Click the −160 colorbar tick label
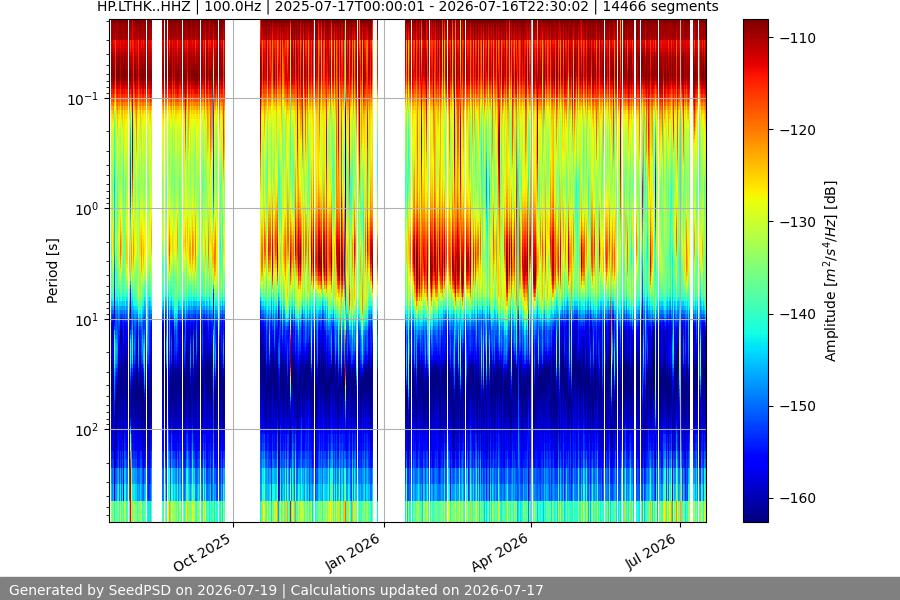The height and width of the screenshot is (600, 900). [x=798, y=498]
